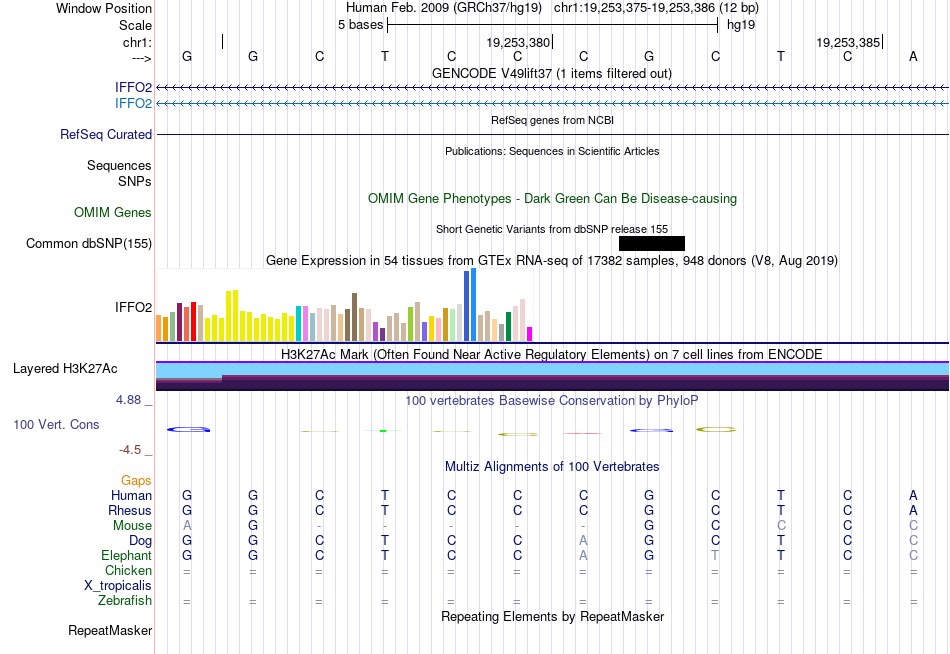
Task: Select the dark green GTEx tissue bar
Action: pos(509,327)
